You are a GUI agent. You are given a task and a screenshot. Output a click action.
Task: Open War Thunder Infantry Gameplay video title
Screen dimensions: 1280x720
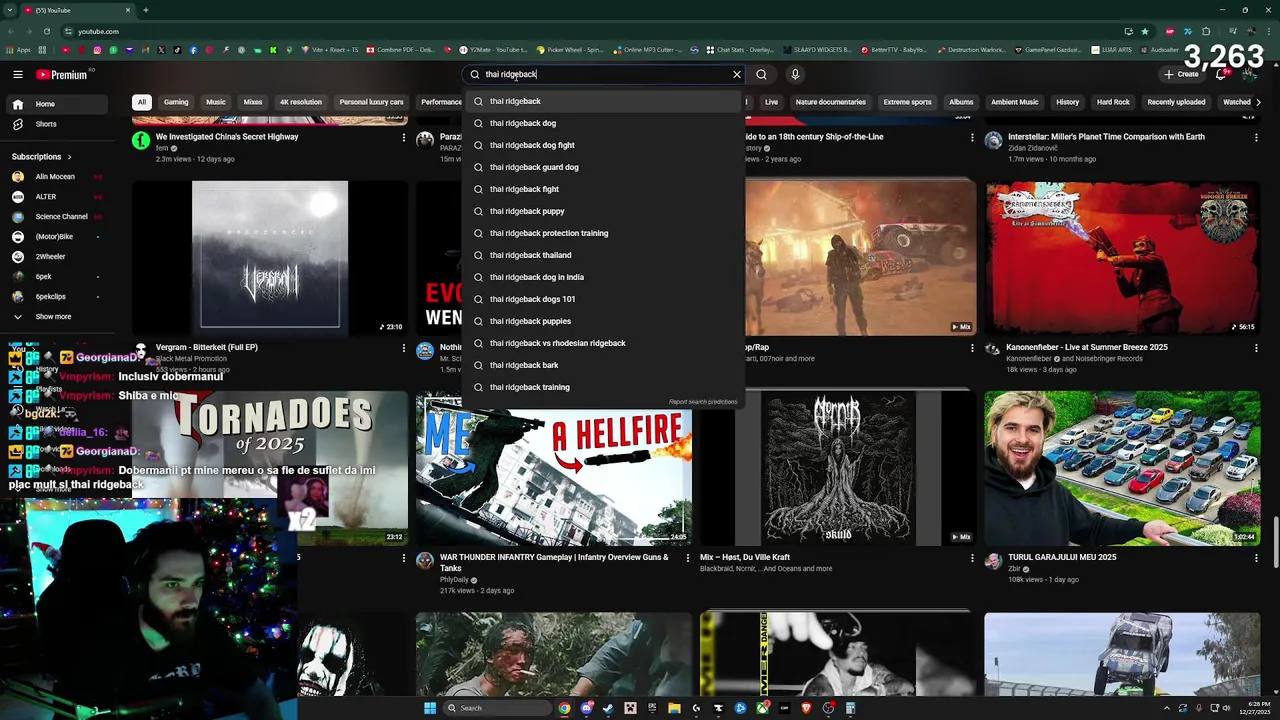click(x=554, y=562)
